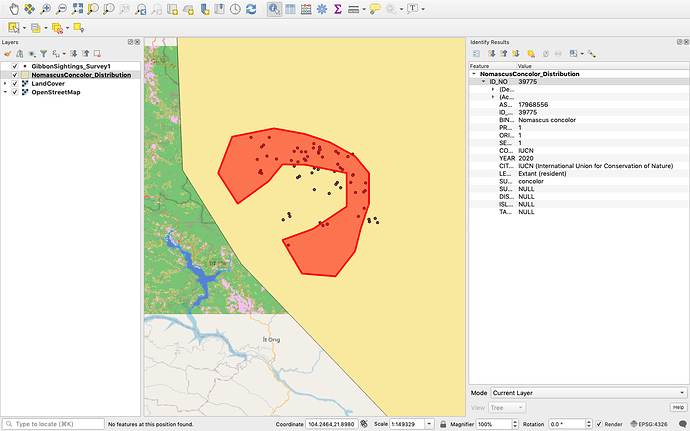Click Deselect Features from All Layers icon

(57, 28)
